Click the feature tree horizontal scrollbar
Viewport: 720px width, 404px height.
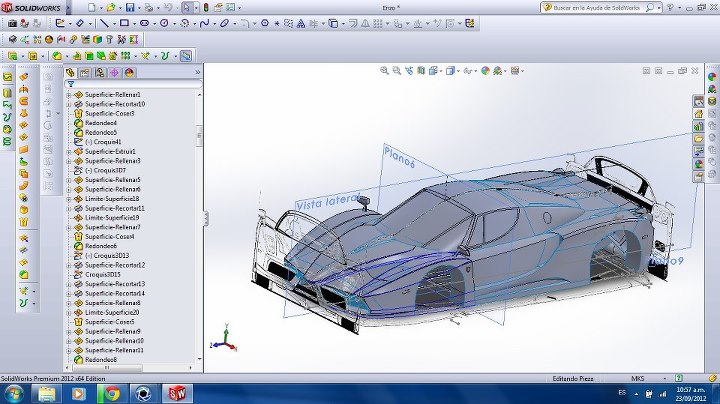(x=107, y=368)
